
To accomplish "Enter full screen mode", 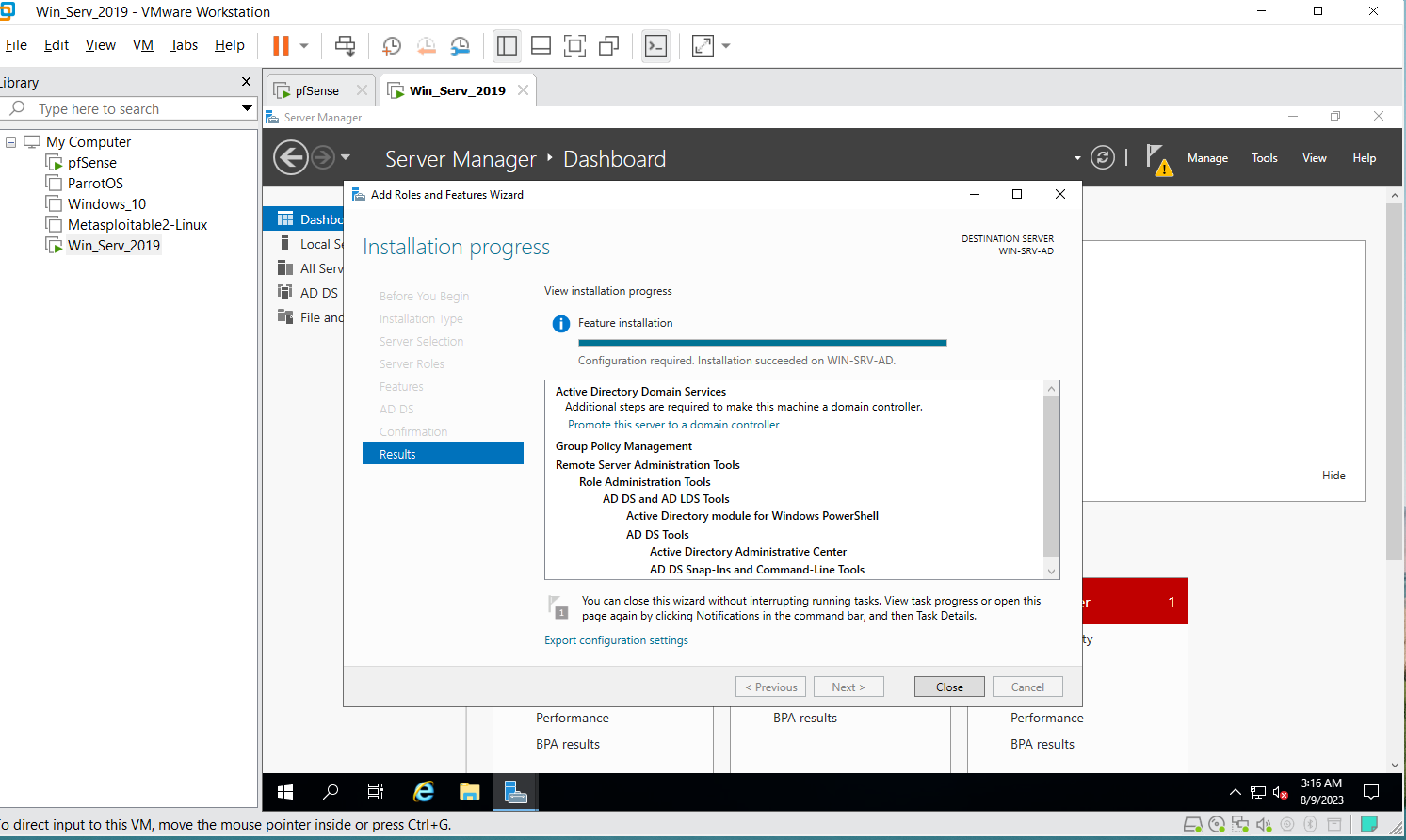I will (x=574, y=45).
